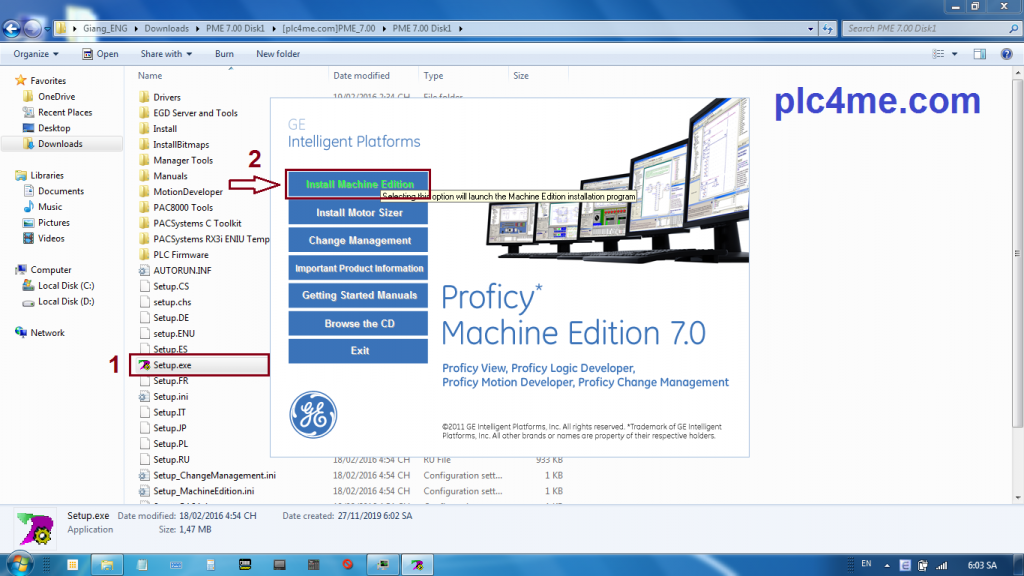Screen dimensions: 1024x576
Task: Sort by Type column header
Action: tap(433, 76)
